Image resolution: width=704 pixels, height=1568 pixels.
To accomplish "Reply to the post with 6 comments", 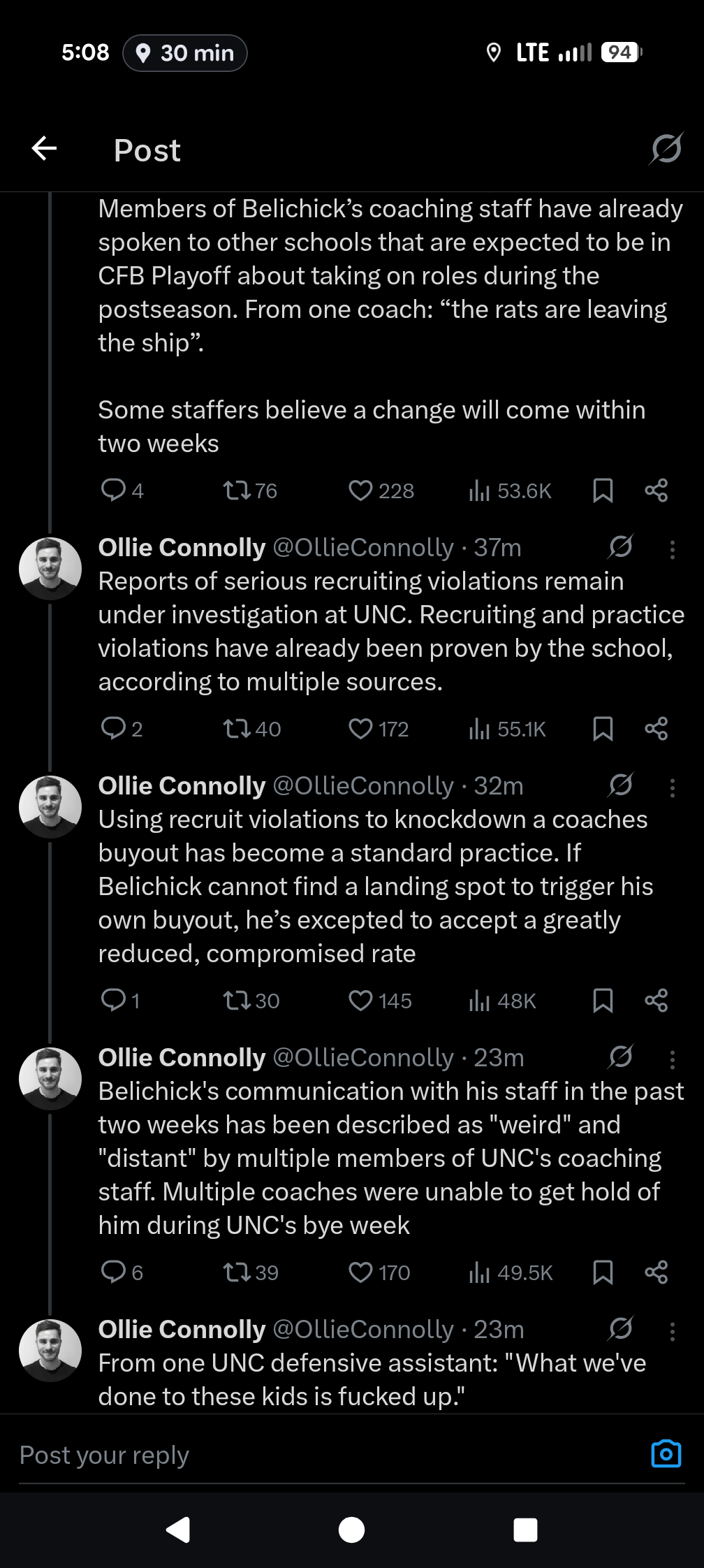I will point(113,1272).
